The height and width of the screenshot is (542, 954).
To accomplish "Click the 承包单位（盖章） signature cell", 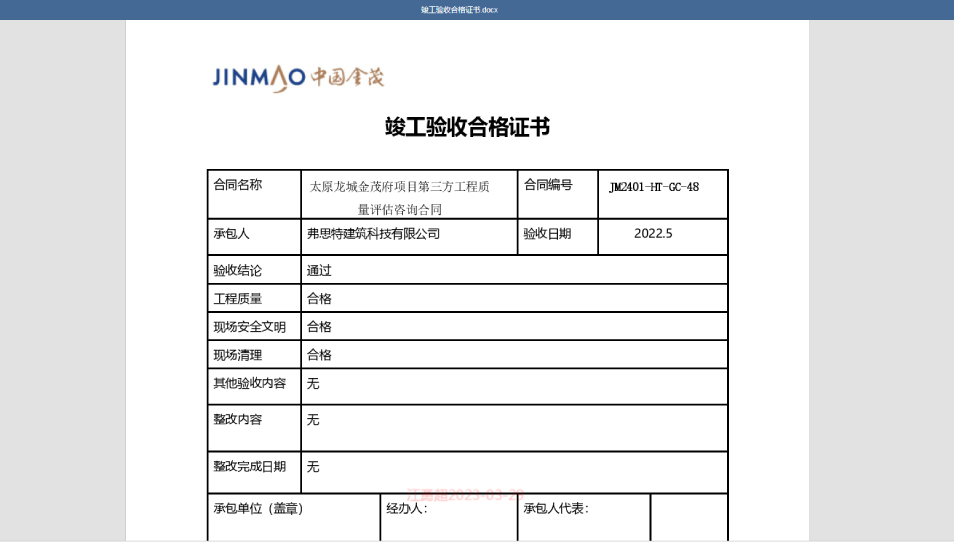I will [259, 508].
